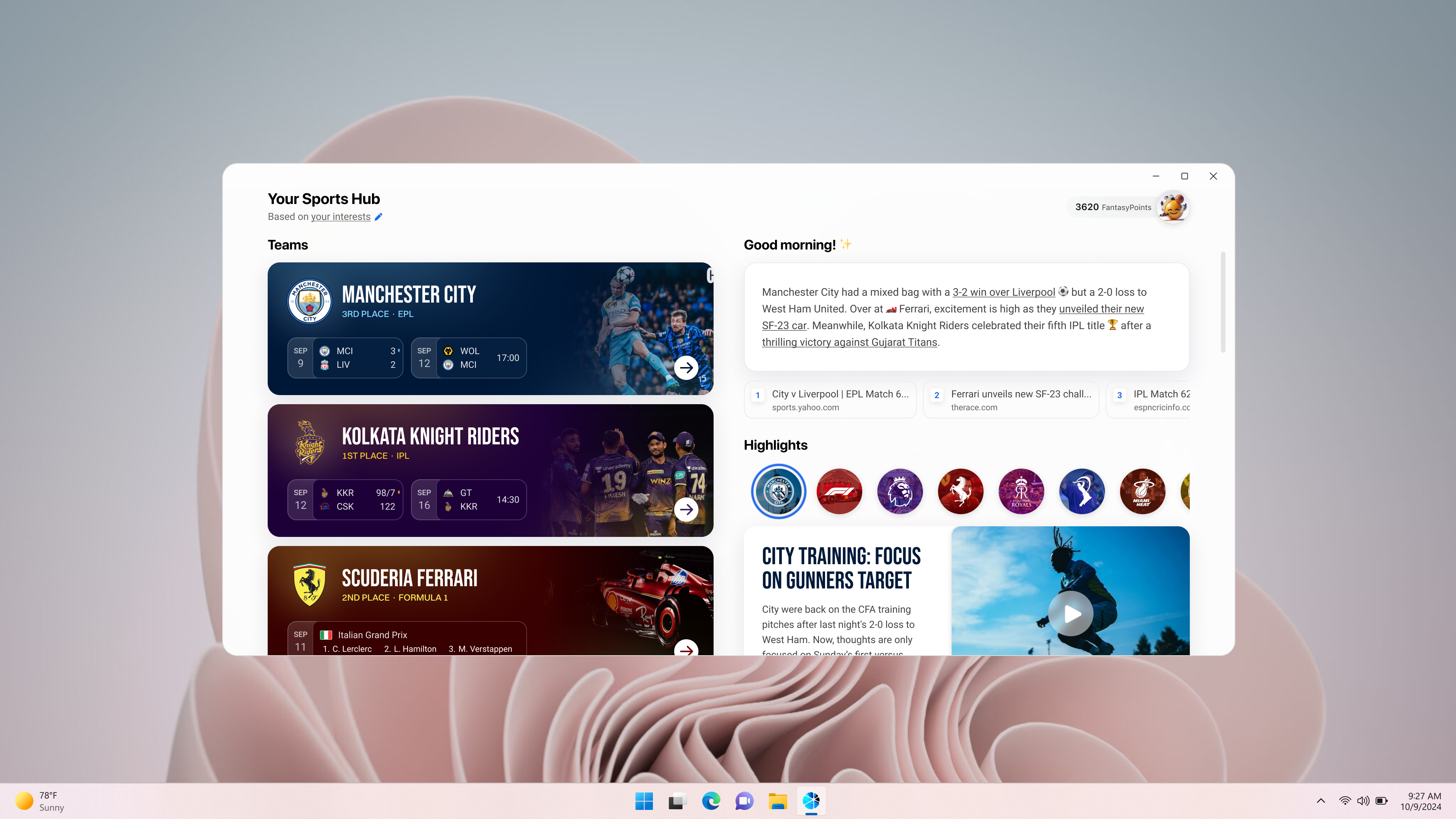Select Ferrari prancing horse highlights circle
The width and height of the screenshot is (1456, 819).
960,491
